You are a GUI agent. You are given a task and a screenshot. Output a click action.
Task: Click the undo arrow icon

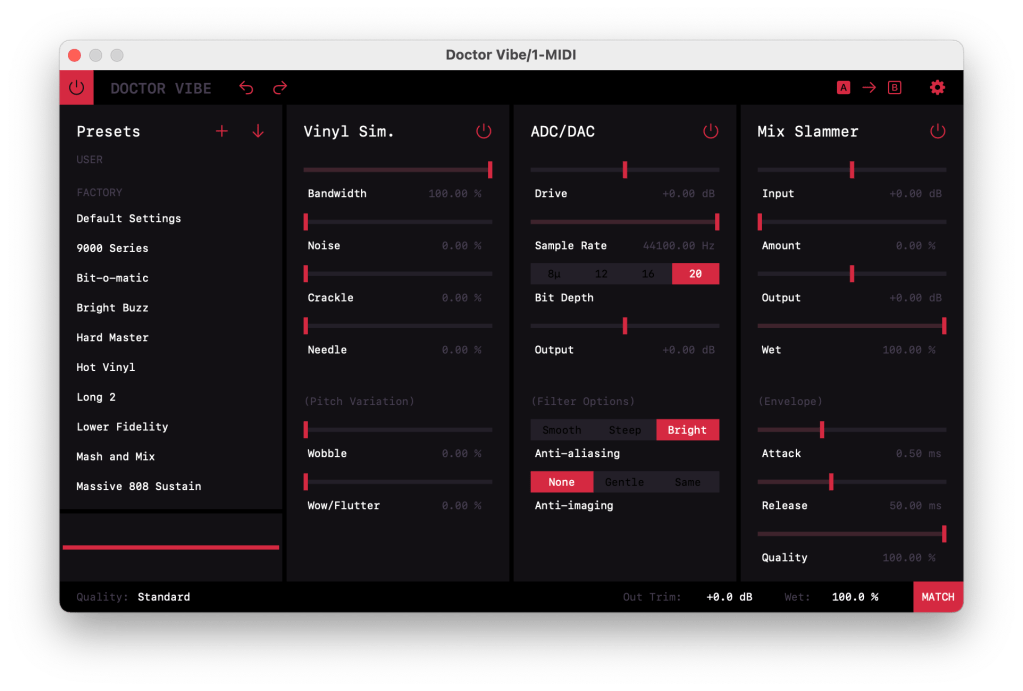pos(246,88)
